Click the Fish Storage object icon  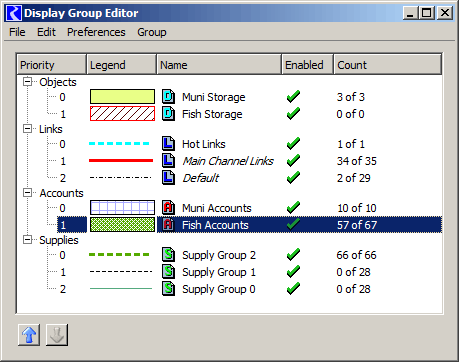click(168, 114)
